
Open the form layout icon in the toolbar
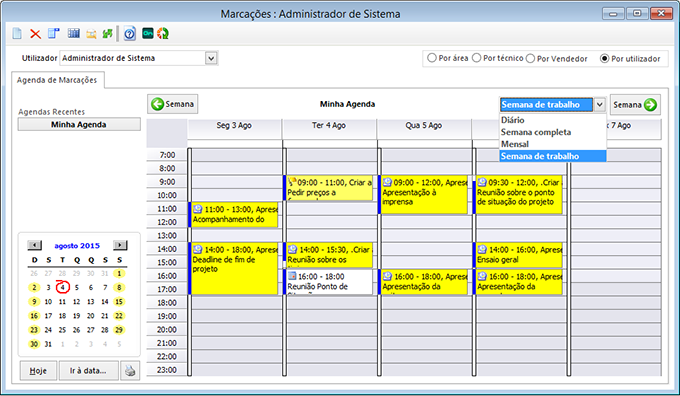[x=54, y=33]
